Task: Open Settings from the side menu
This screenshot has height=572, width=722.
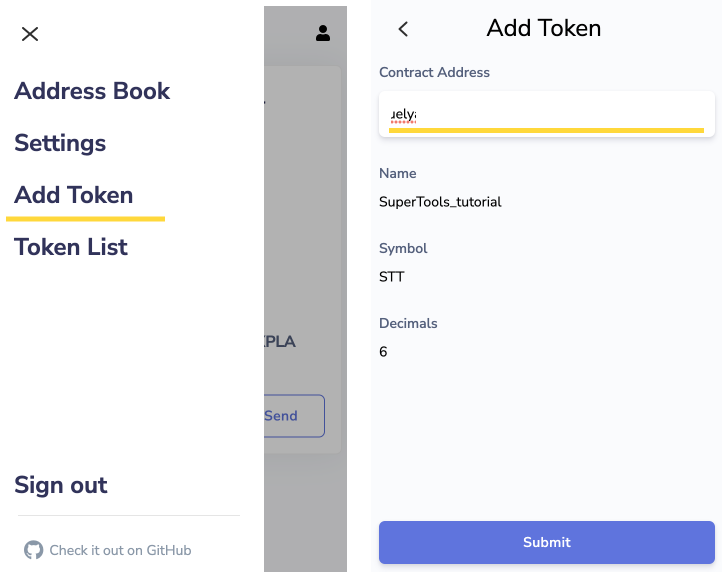Action: (x=60, y=143)
